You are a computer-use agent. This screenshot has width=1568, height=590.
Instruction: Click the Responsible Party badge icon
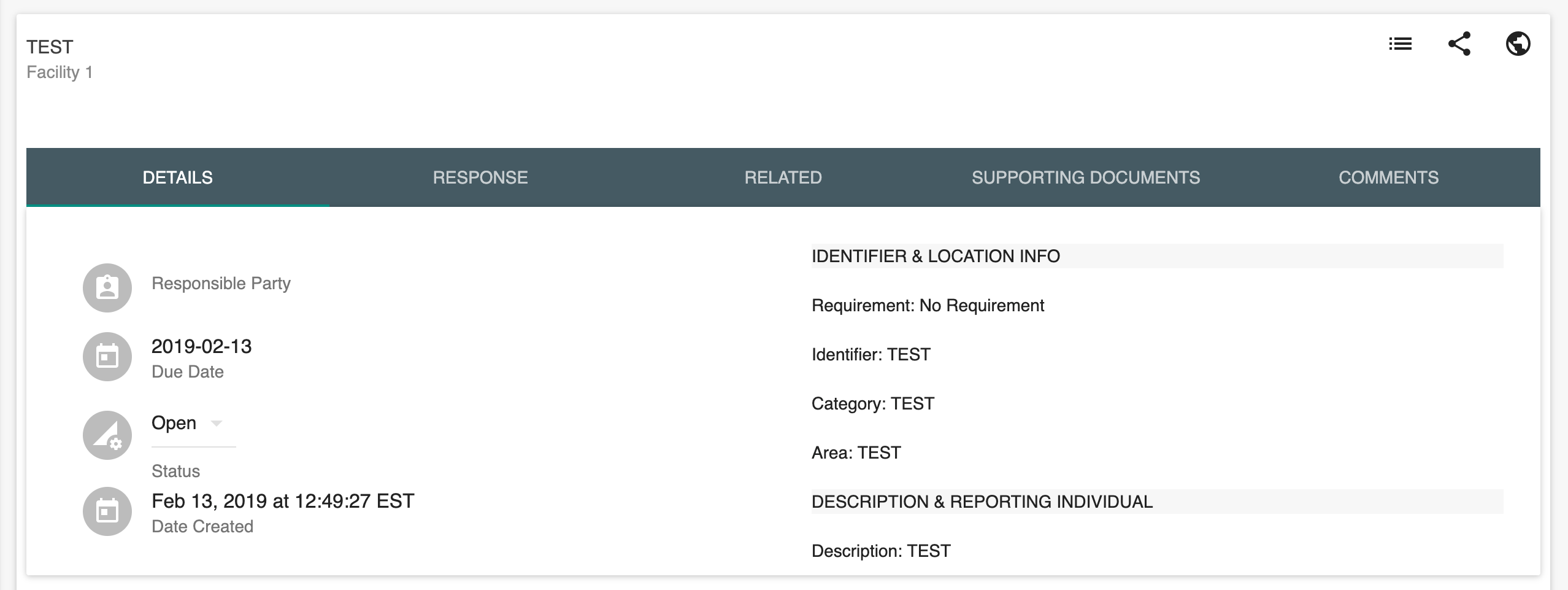107,288
